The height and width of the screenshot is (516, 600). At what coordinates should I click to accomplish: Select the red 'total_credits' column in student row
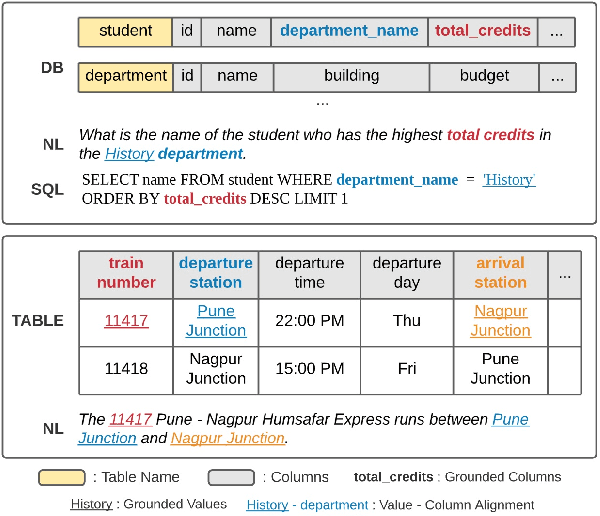click(x=482, y=31)
